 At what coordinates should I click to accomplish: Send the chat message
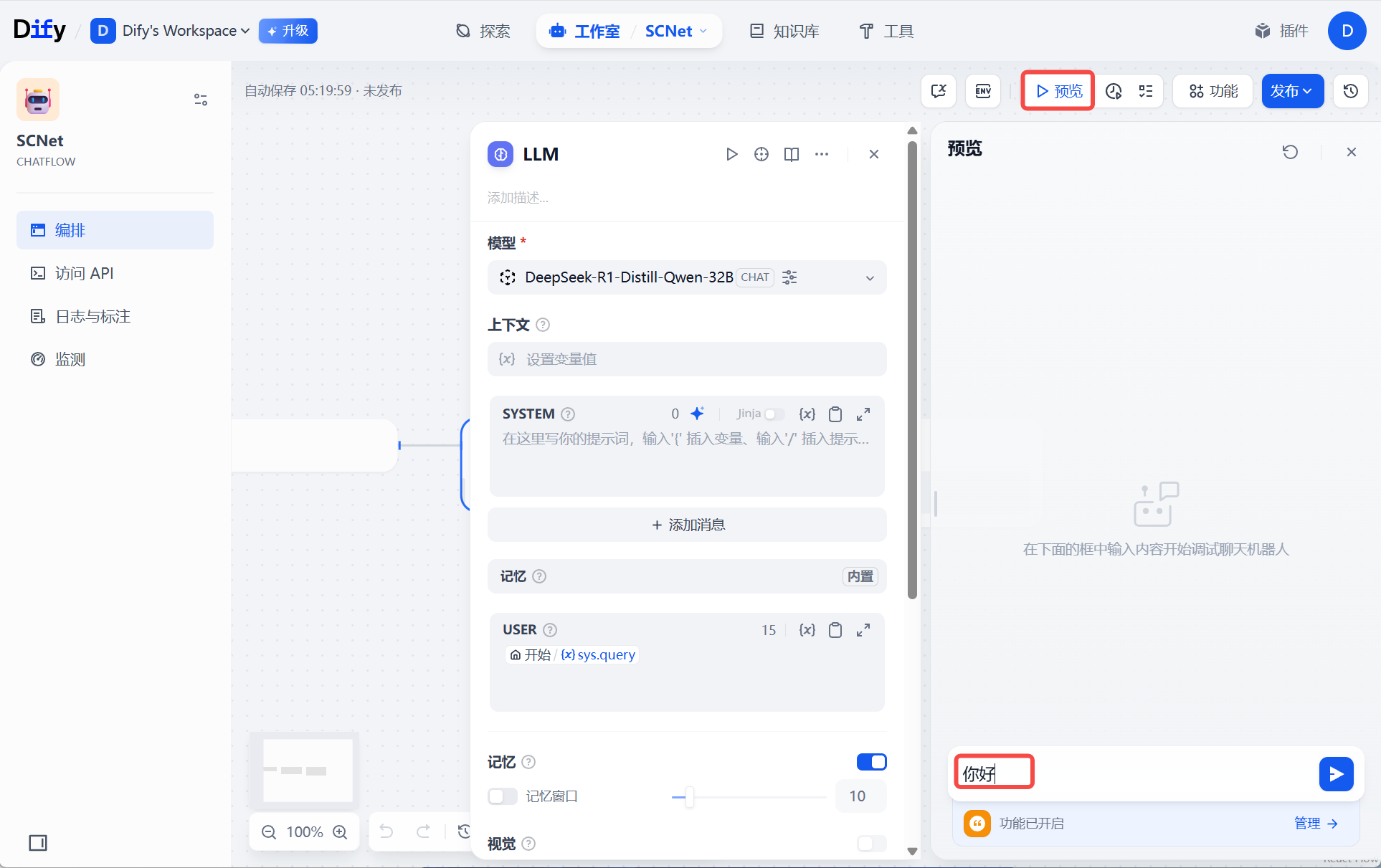[x=1336, y=774]
